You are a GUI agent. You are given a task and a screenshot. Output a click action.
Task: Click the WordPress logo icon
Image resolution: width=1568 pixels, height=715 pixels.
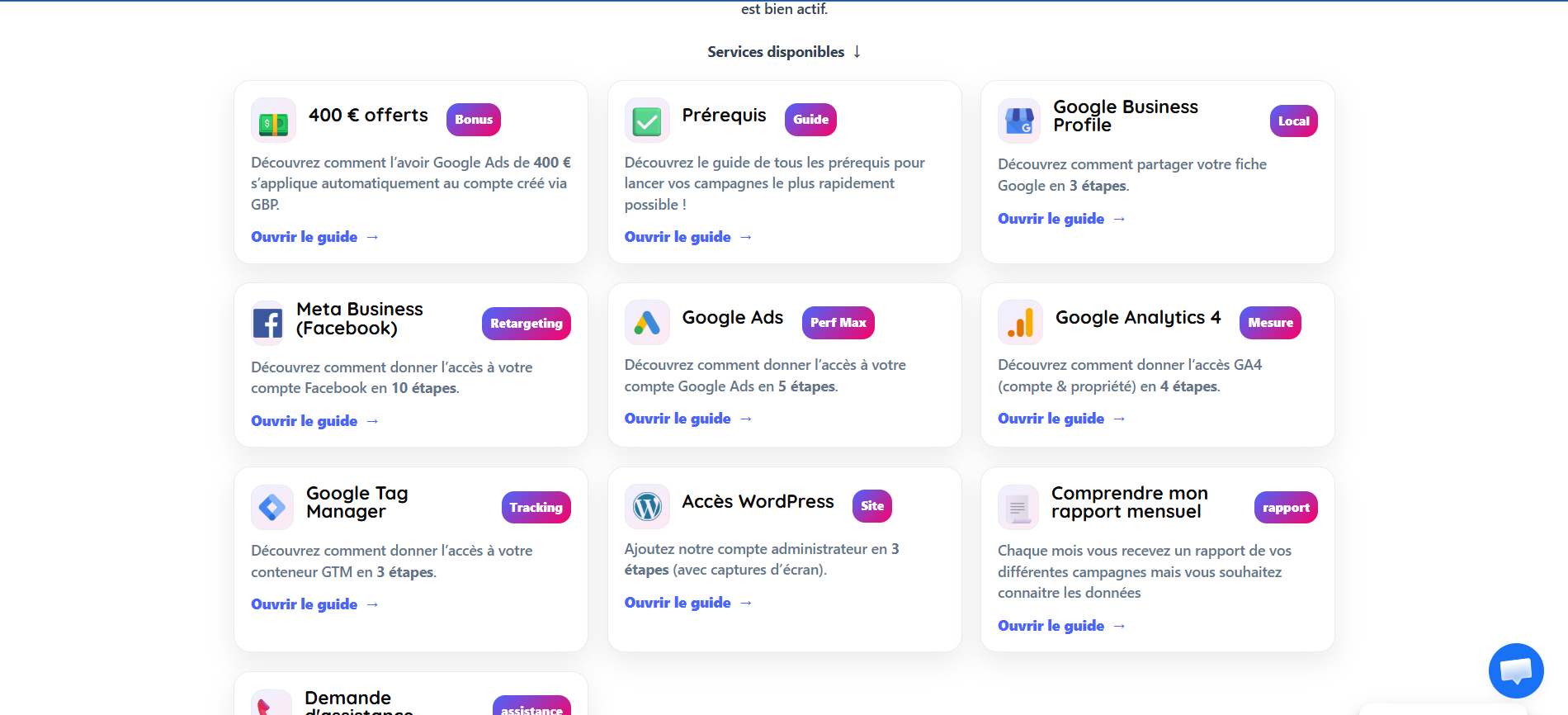pos(646,506)
